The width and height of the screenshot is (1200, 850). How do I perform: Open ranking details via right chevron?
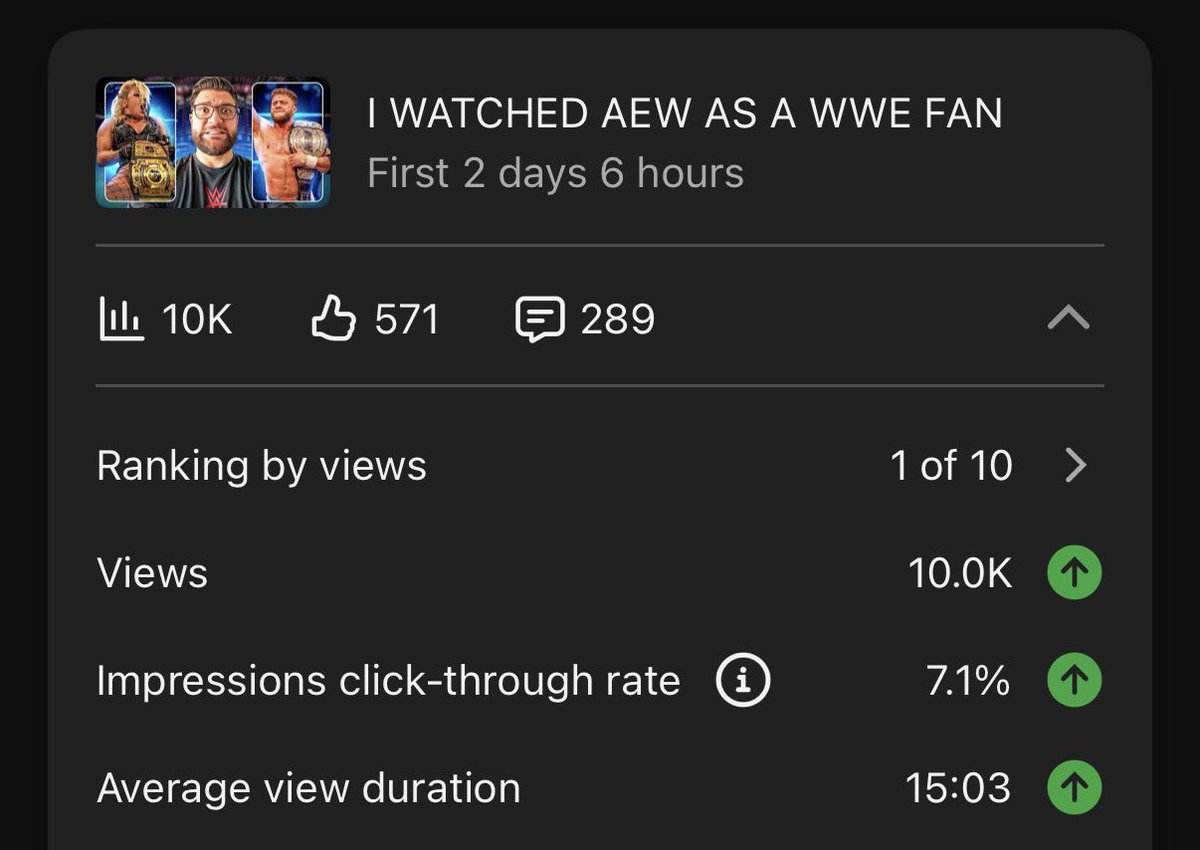[1075, 465]
